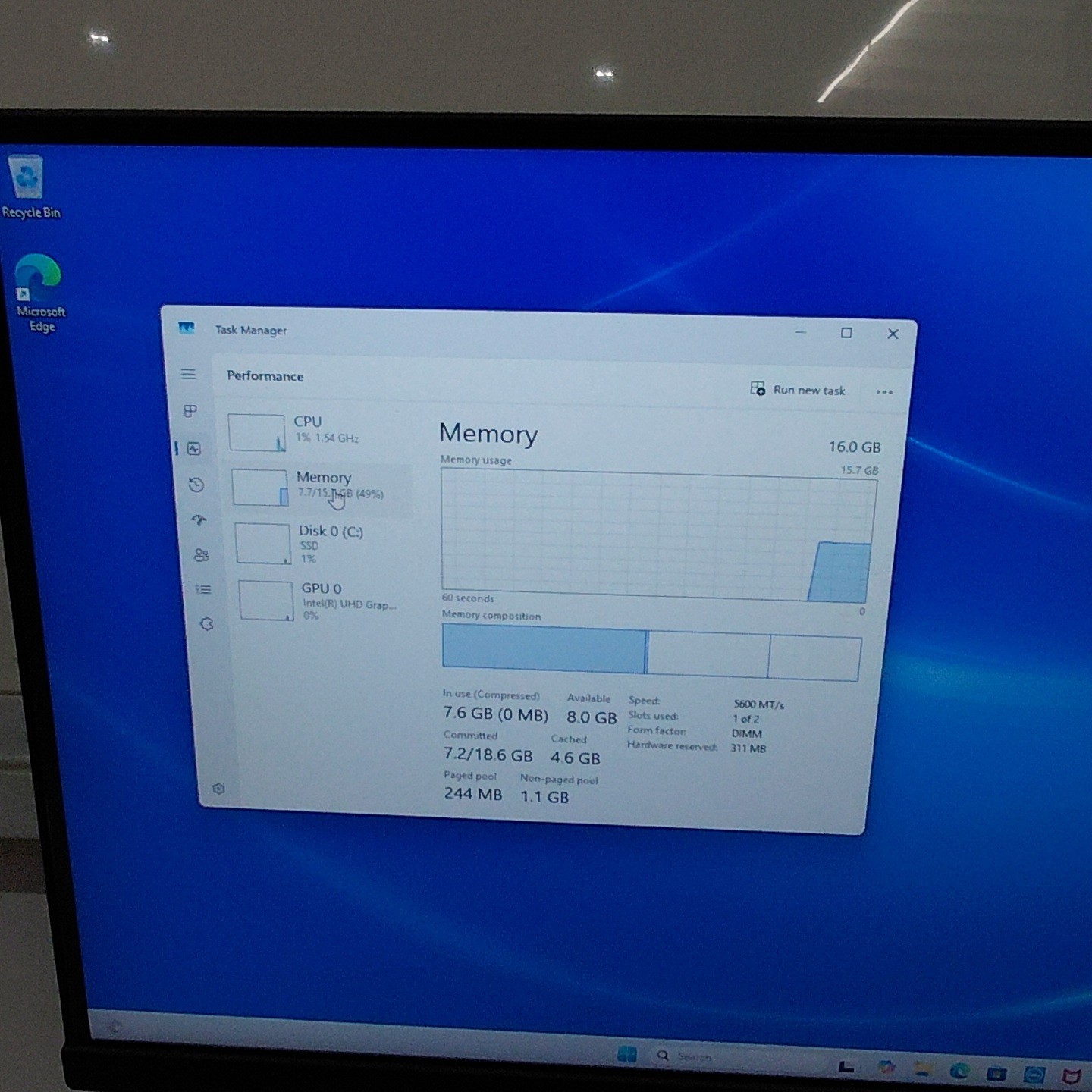This screenshot has width=1092, height=1092.
Task: Open the Startup apps sidebar icon
Action: 199,519
